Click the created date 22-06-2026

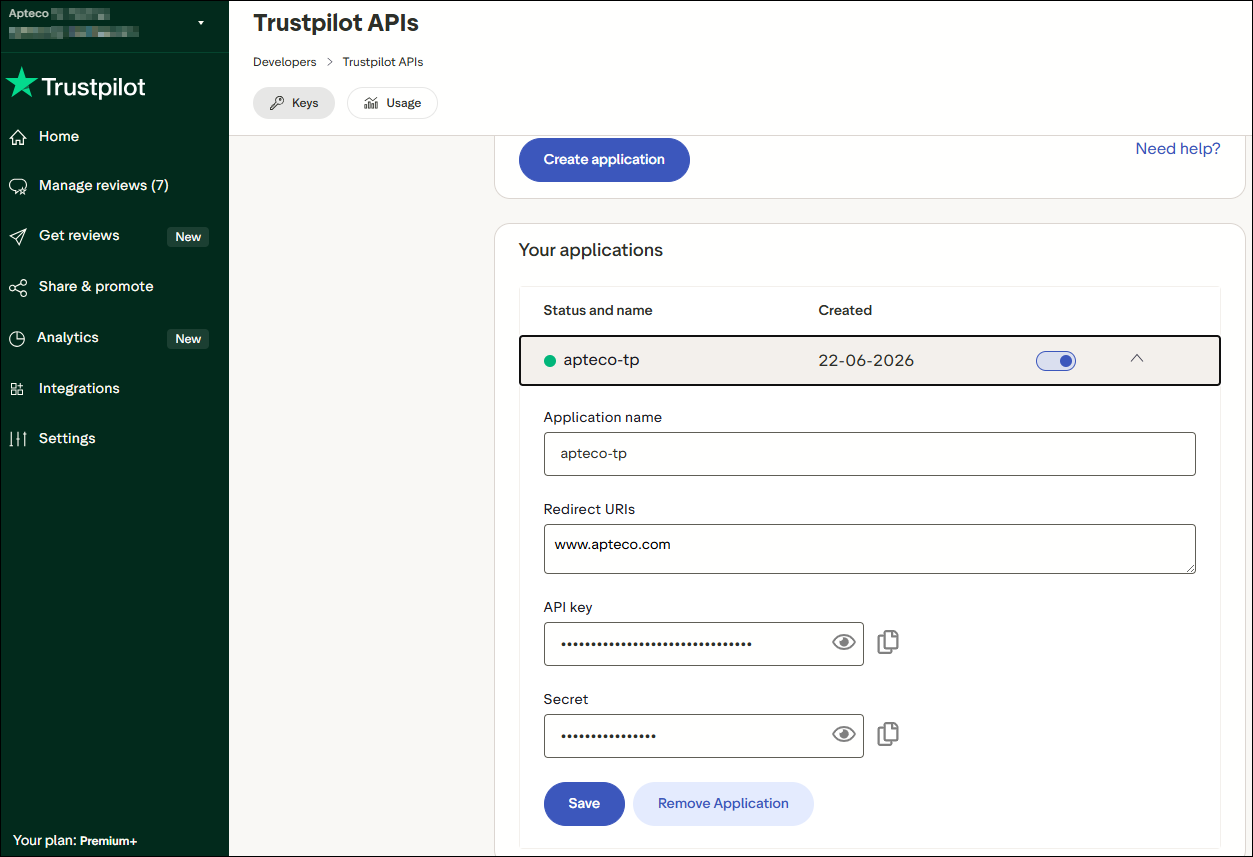866,361
